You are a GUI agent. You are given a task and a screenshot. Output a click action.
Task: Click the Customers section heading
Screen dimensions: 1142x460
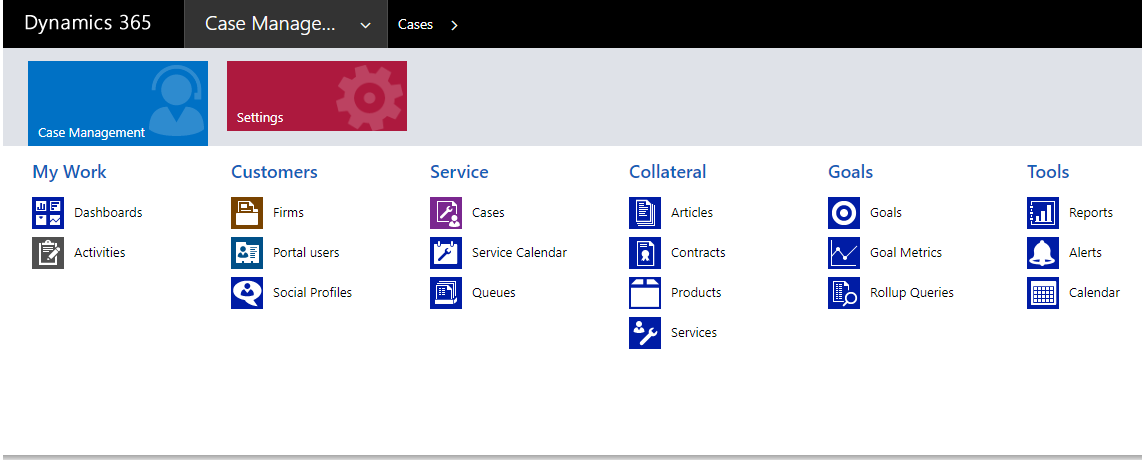point(275,172)
